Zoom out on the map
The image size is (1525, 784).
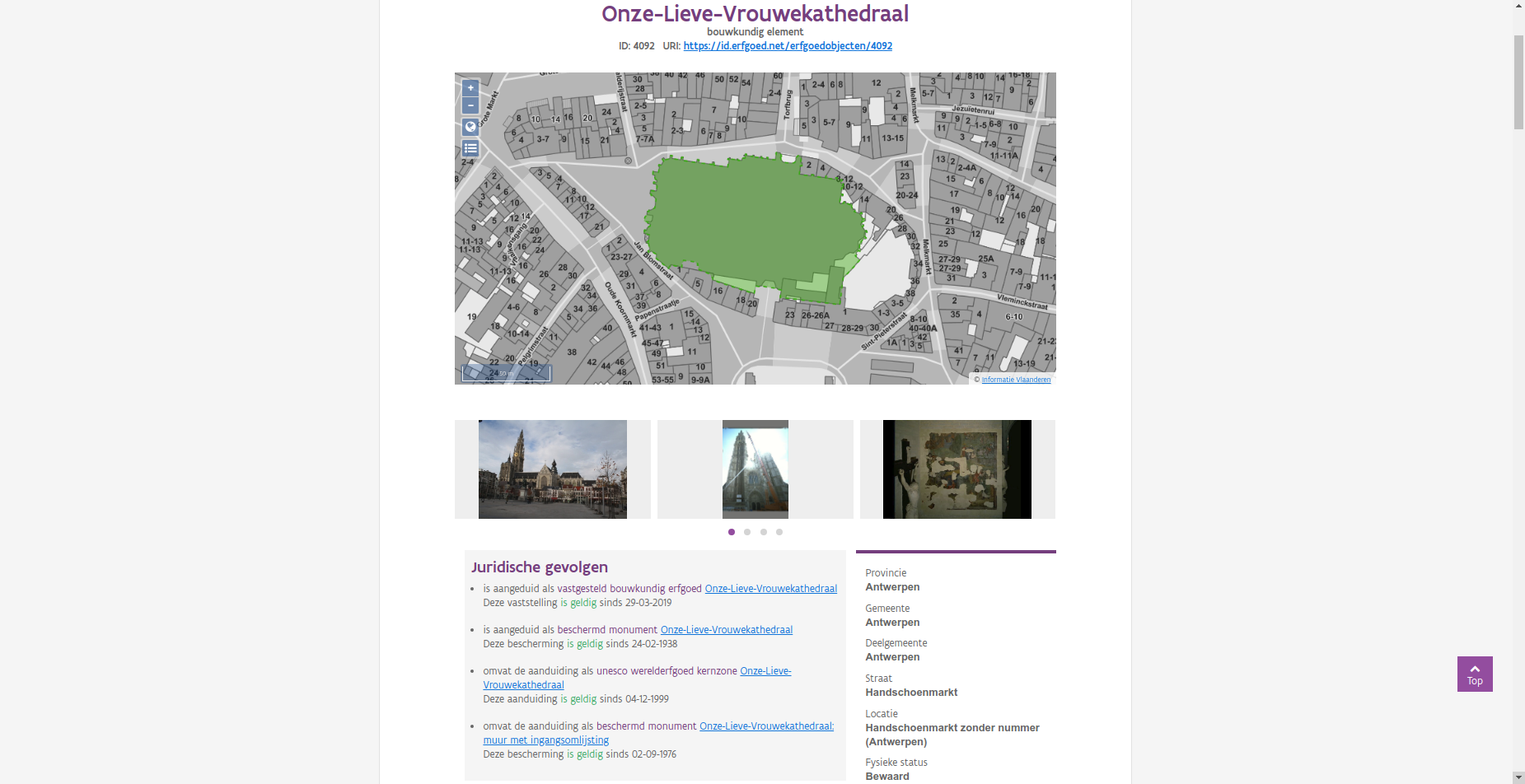470,105
